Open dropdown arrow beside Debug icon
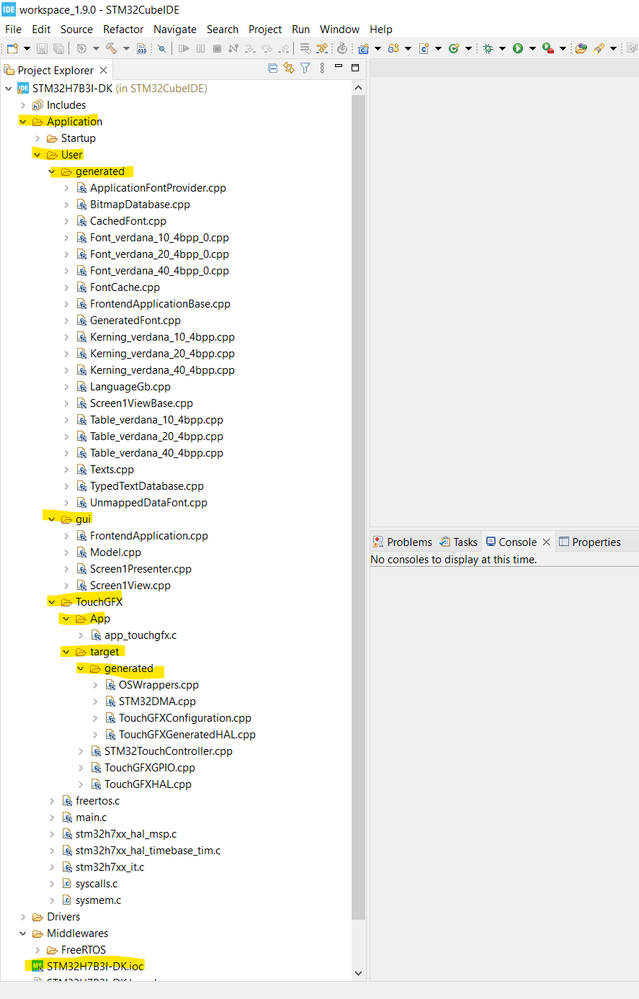 tap(502, 48)
